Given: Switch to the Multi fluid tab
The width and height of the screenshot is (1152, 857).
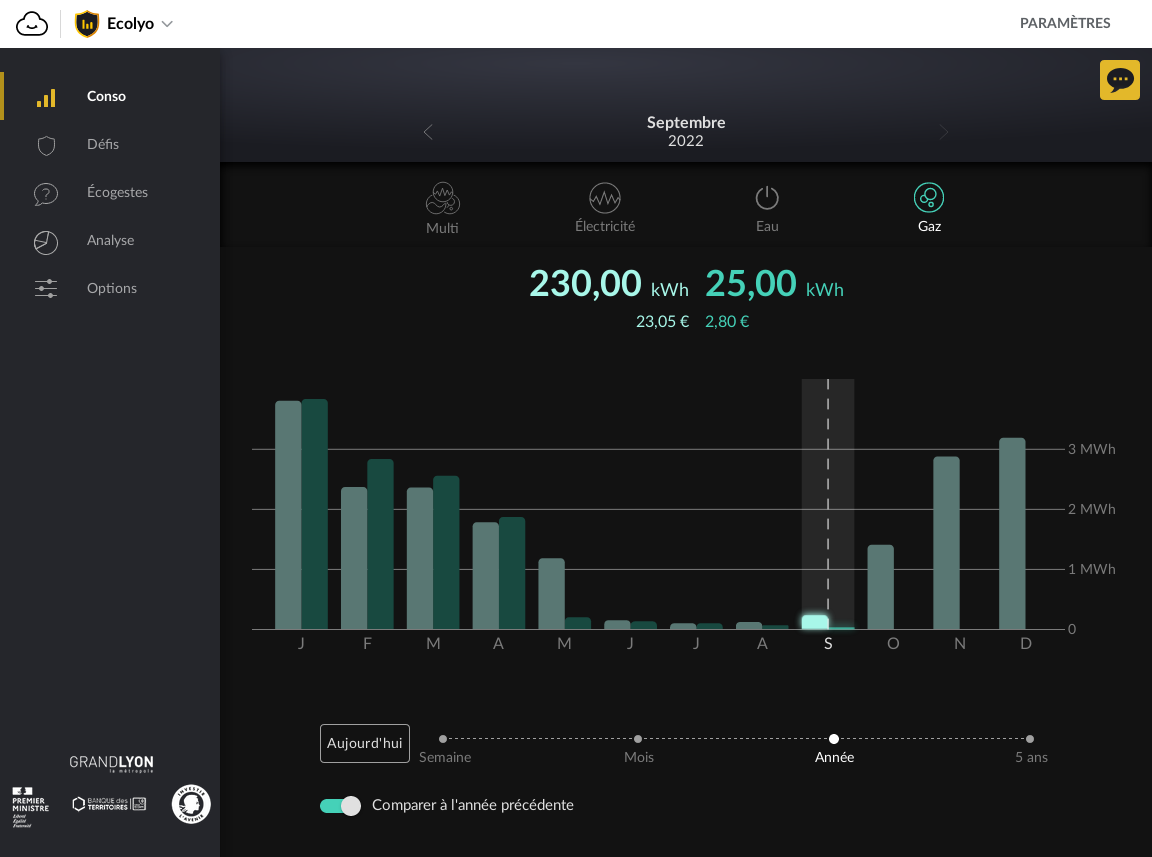Looking at the screenshot, I should click(x=442, y=209).
